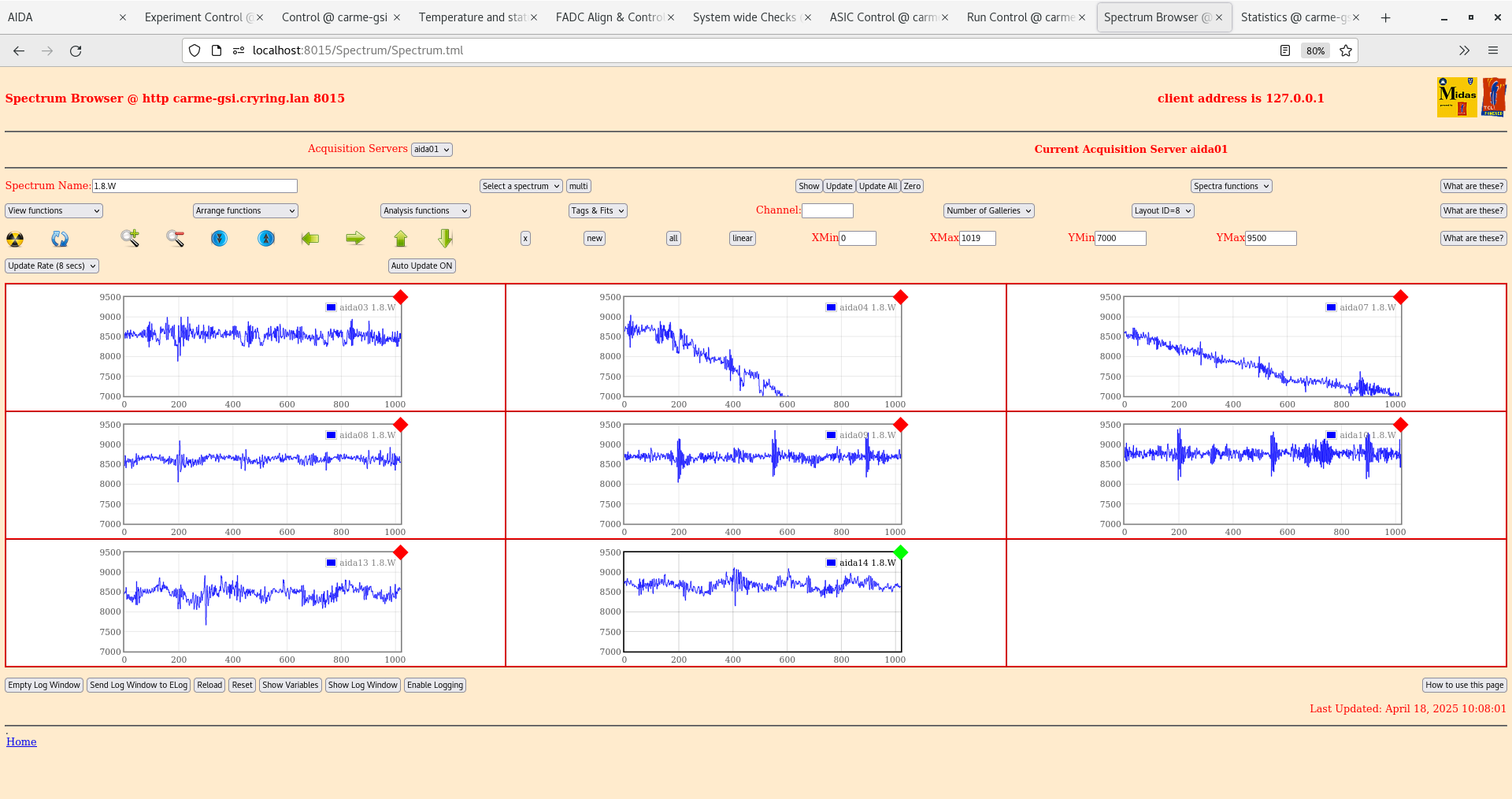Open the Update Rate (8 secs) dropdown
1512x799 pixels.
tap(52, 266)
